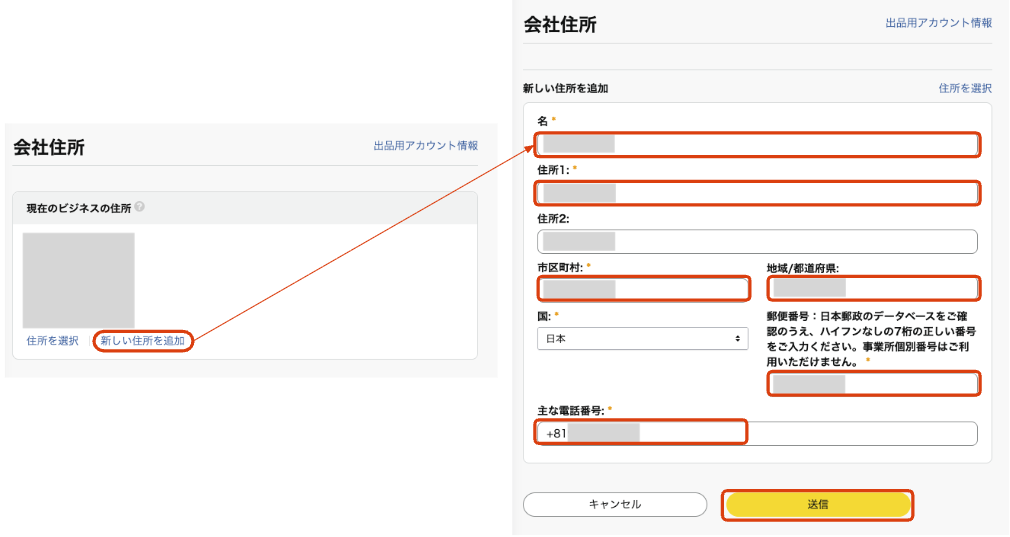Click 住所を選択 link under current business address
Screen dimensions: 1010x537
click(52, 341)
